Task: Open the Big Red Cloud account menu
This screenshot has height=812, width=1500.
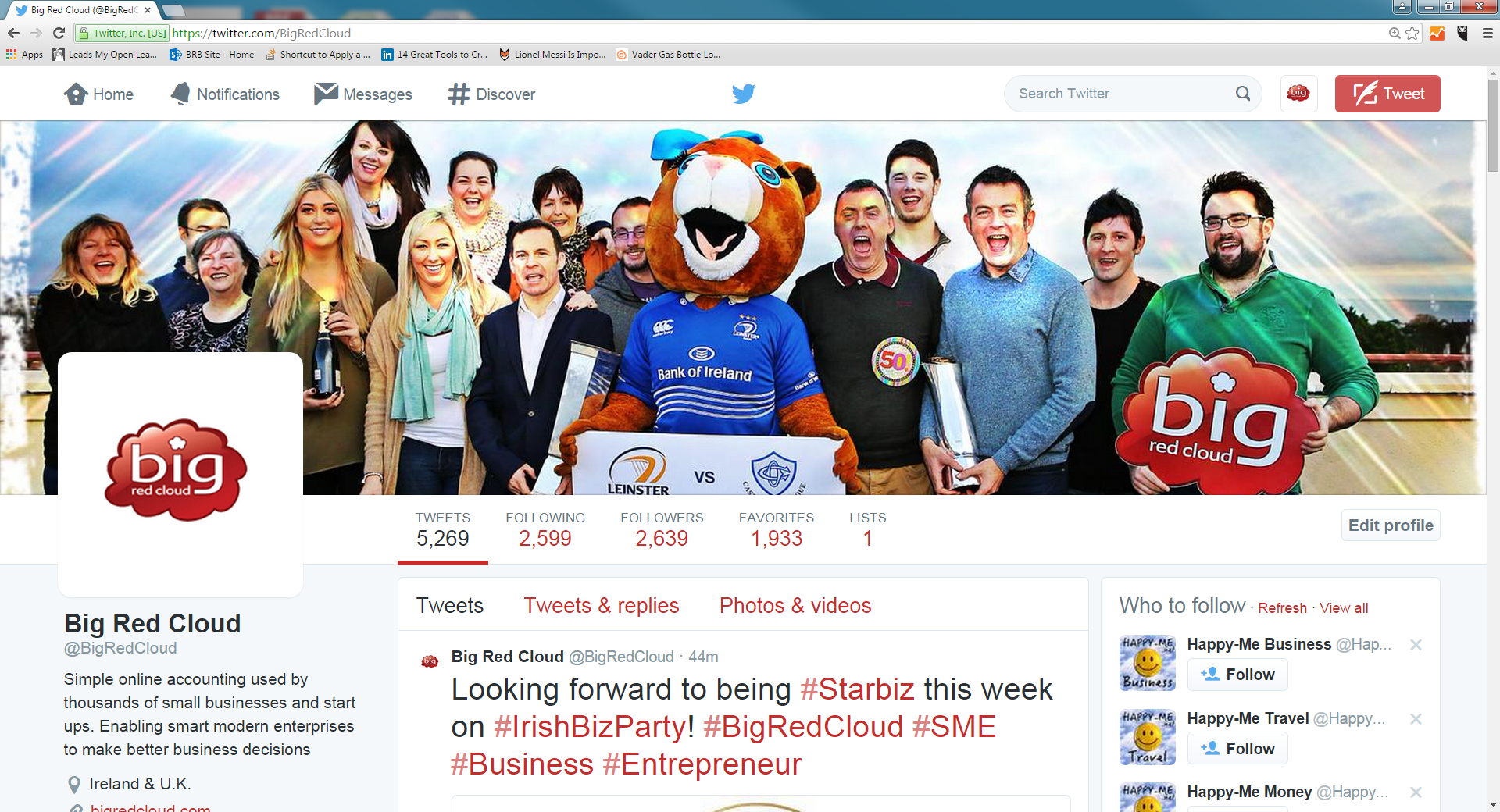Action: [x=1298, y=94]
